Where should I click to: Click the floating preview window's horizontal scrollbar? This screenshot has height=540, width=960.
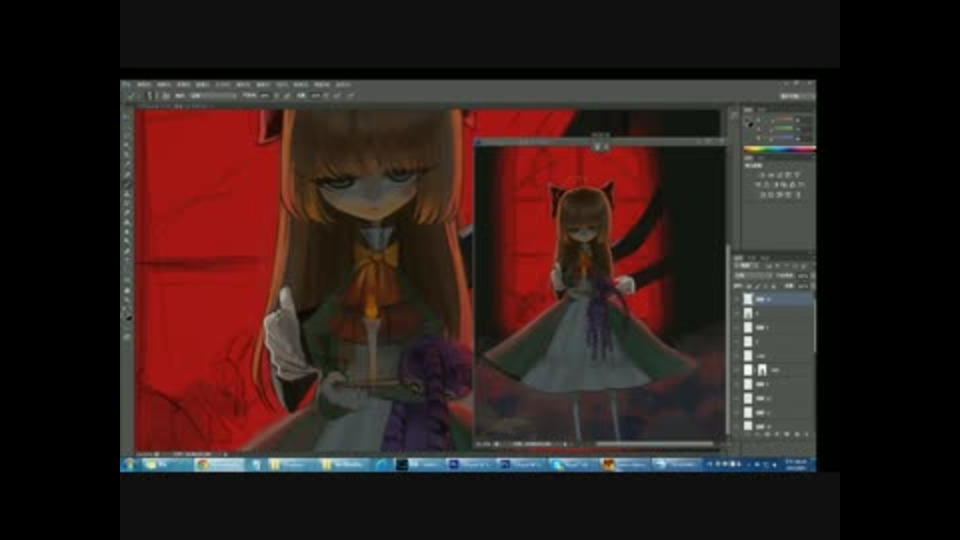pyautogui.click(x=654, y=444)
